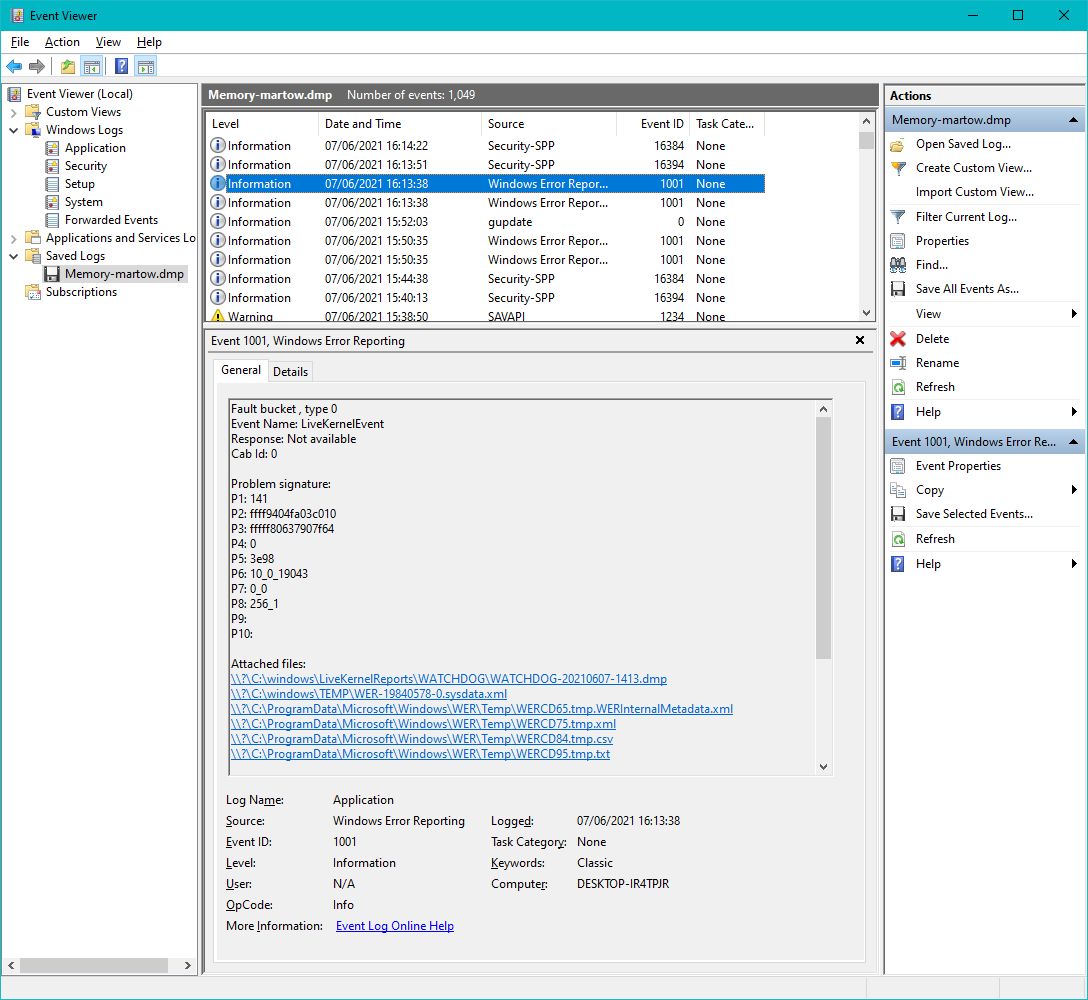Select Subscriptions in the tree
Image resolution: width=1088 pixels, height=1000 pixels.
[81, 292]
